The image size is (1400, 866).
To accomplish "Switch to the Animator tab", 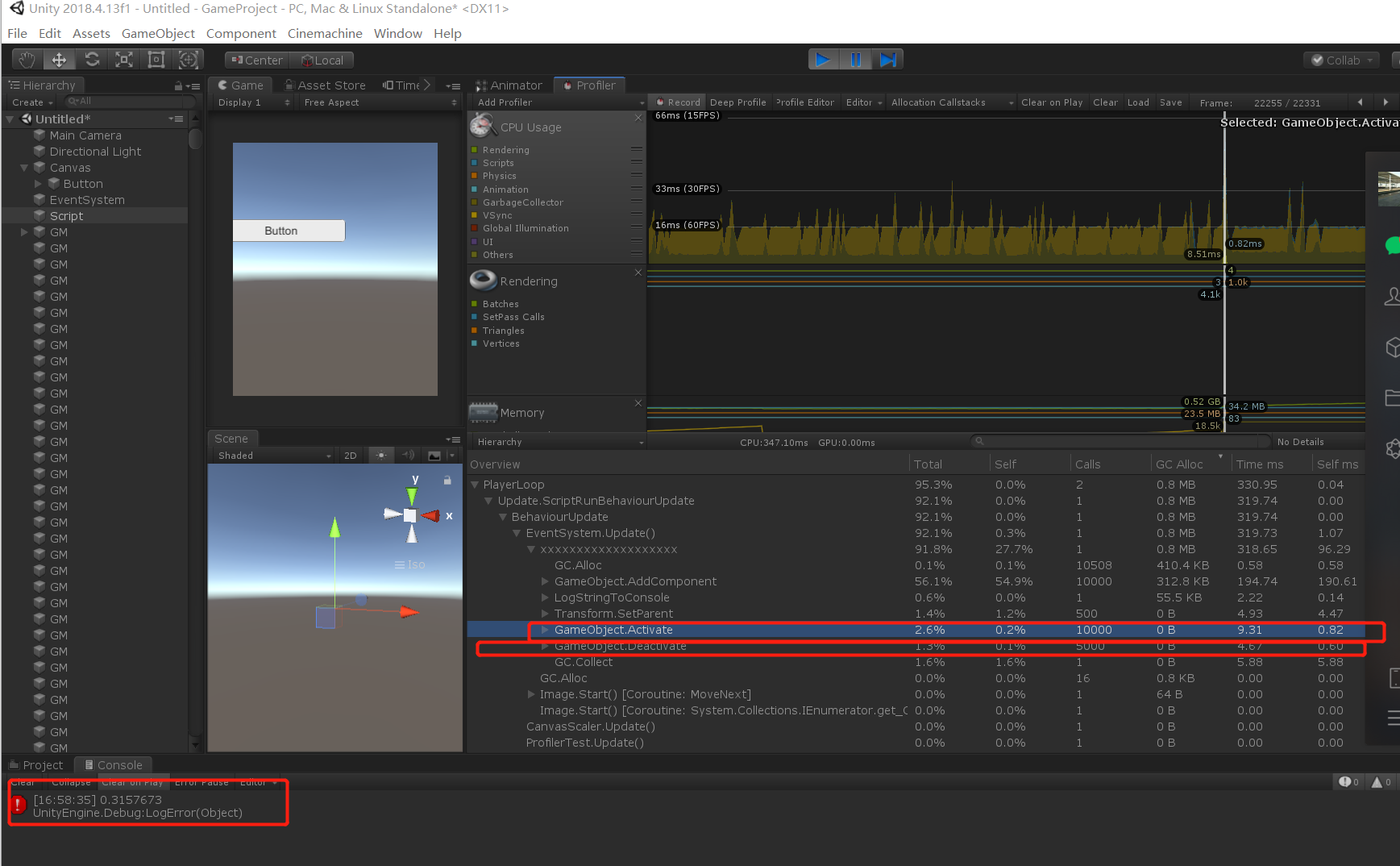I will [509, 85].
